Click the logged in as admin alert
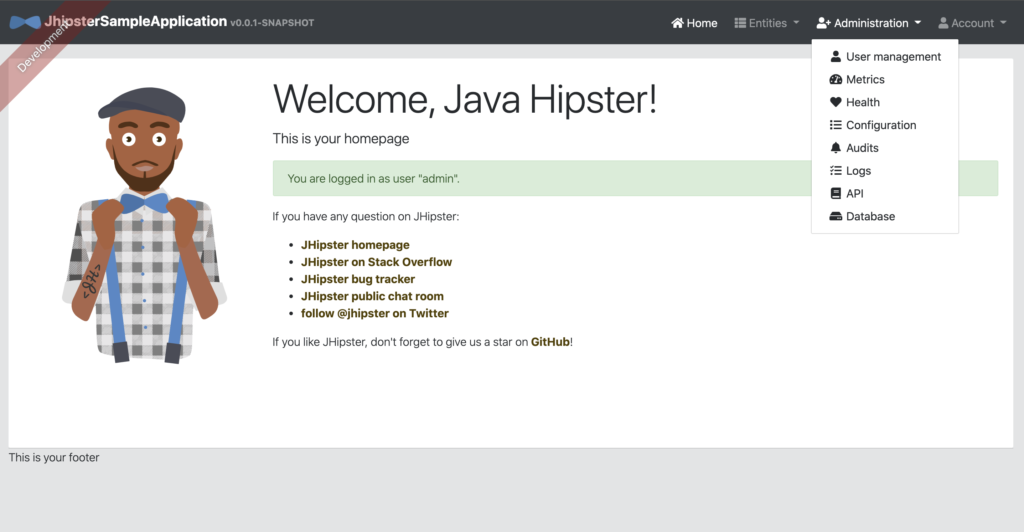This screenshot has width=1024, height=532. 635,178
